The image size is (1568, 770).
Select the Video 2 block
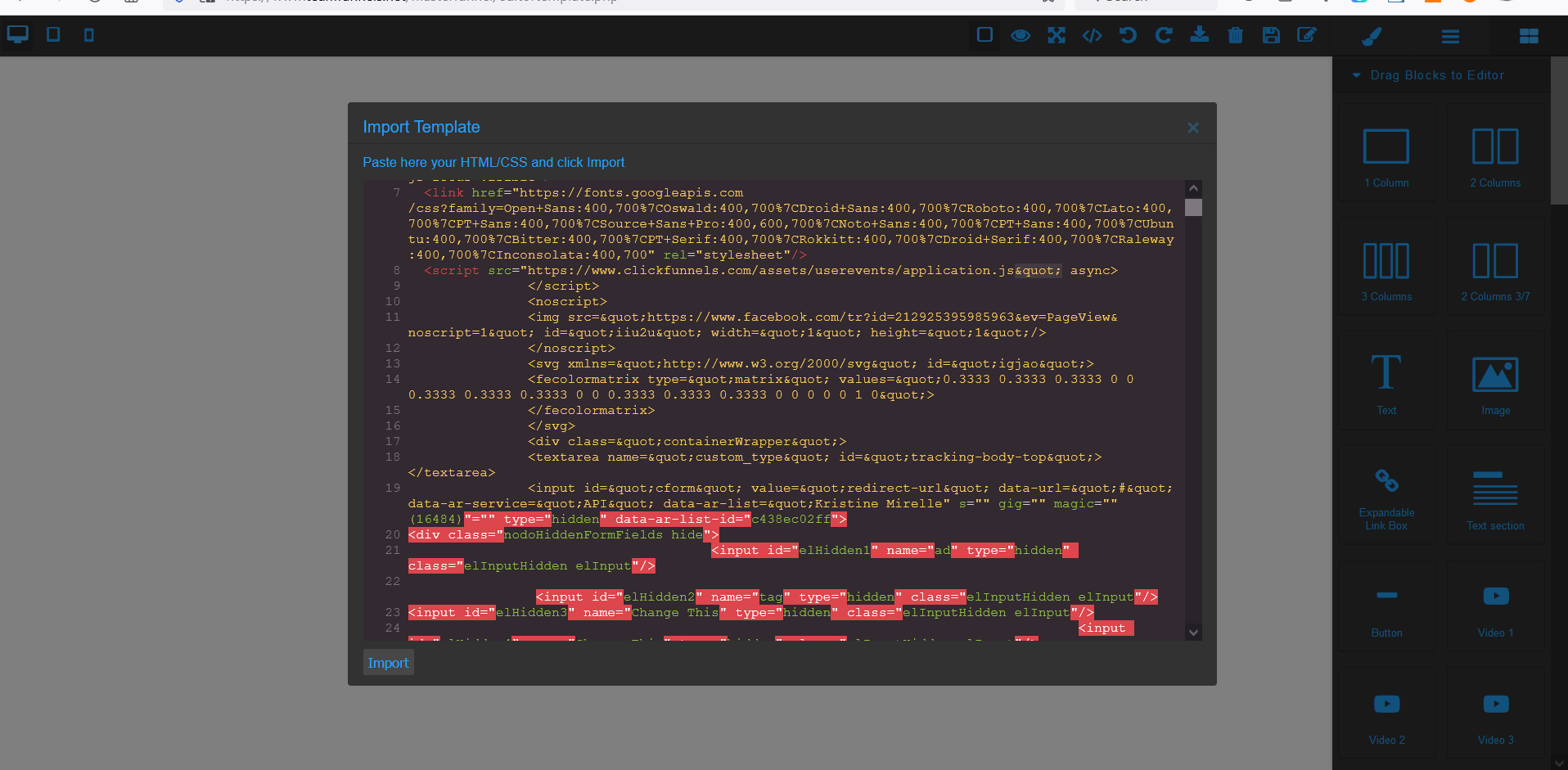[x=1386, y=714]
